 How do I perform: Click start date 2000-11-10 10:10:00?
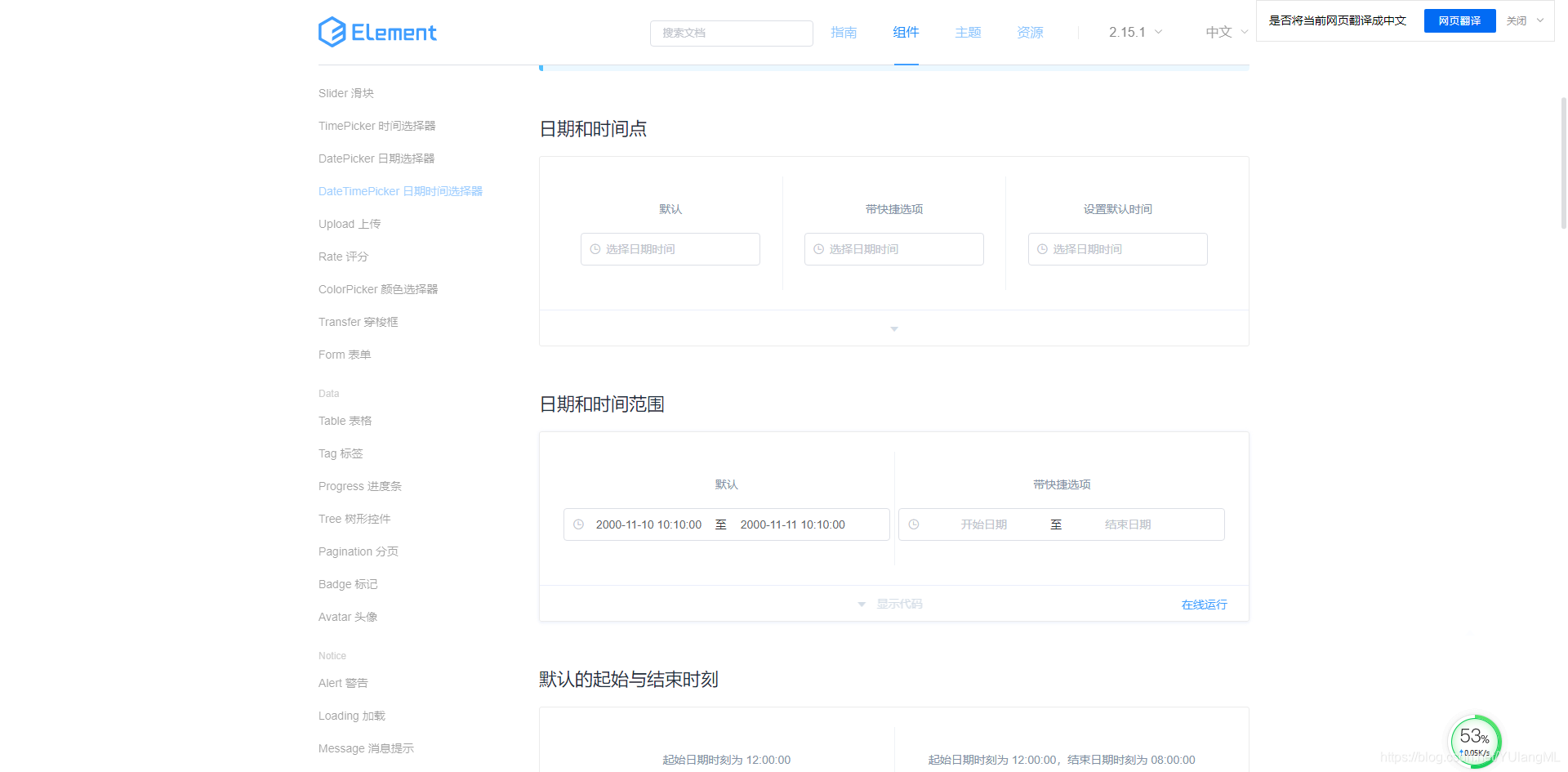(x=648, y=524)
